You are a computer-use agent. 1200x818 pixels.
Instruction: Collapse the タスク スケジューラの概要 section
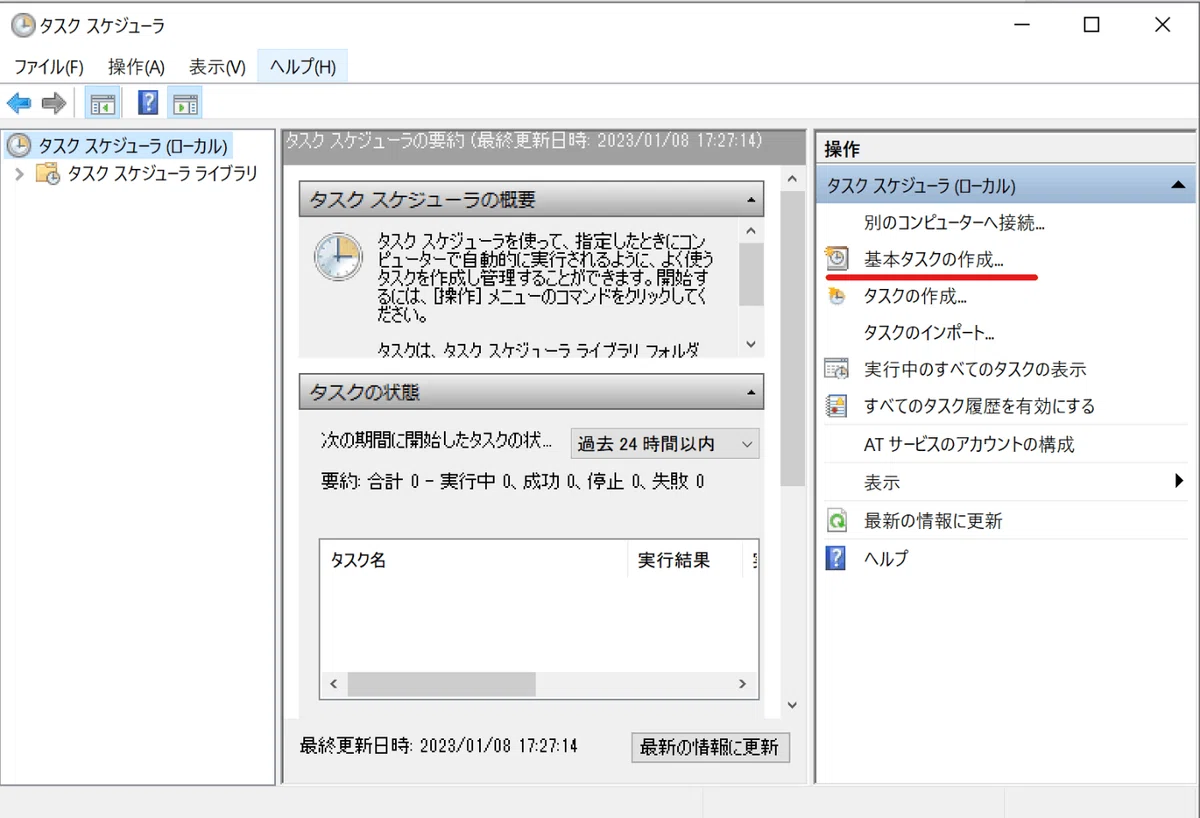(751, 200)
